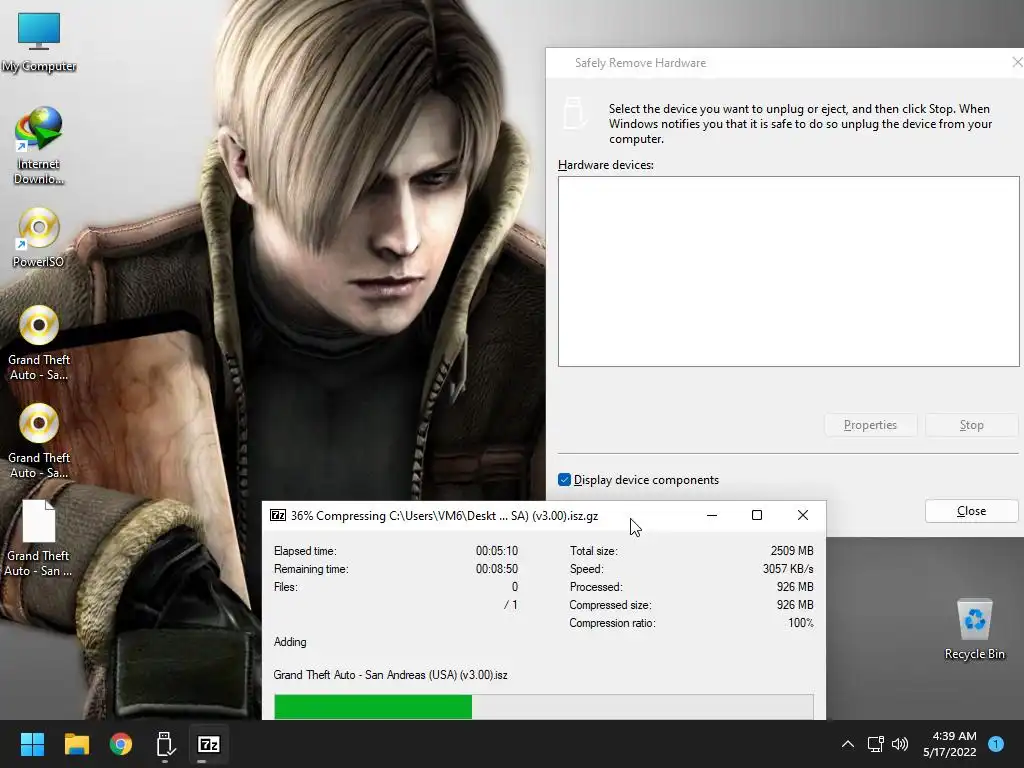Select the first Grand Theft Auto disc icon
Screen dimensions: 1024x768
coord(39,343)
